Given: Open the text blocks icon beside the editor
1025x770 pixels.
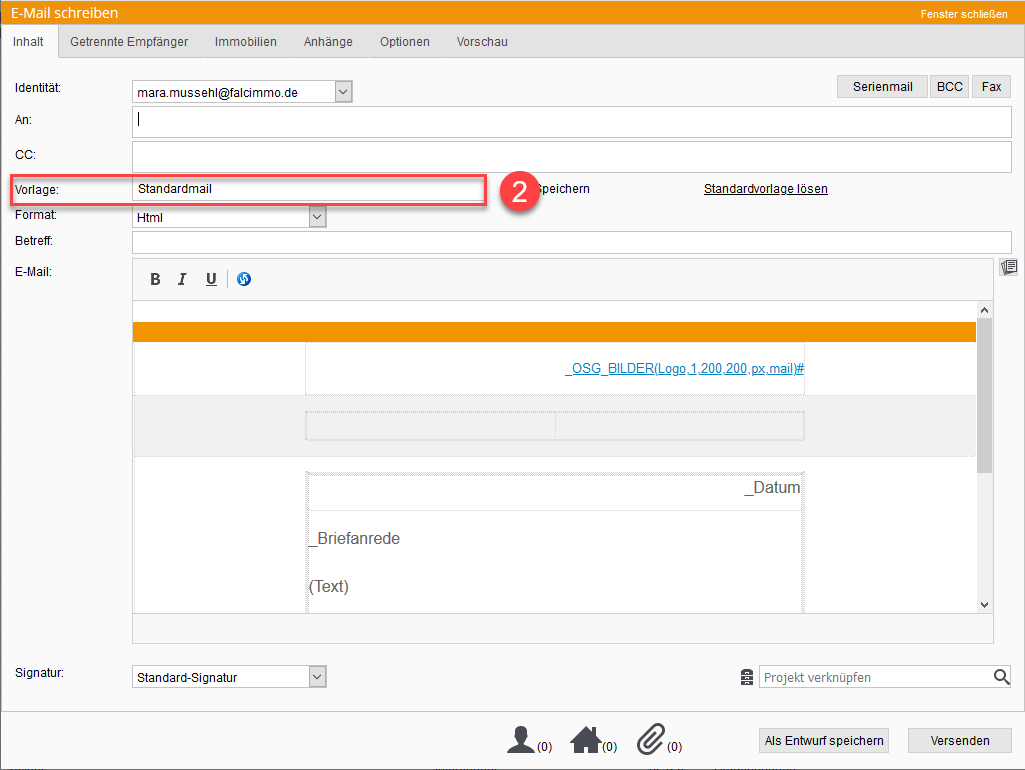Looking at the screenshot, I should coord(1009,267).
